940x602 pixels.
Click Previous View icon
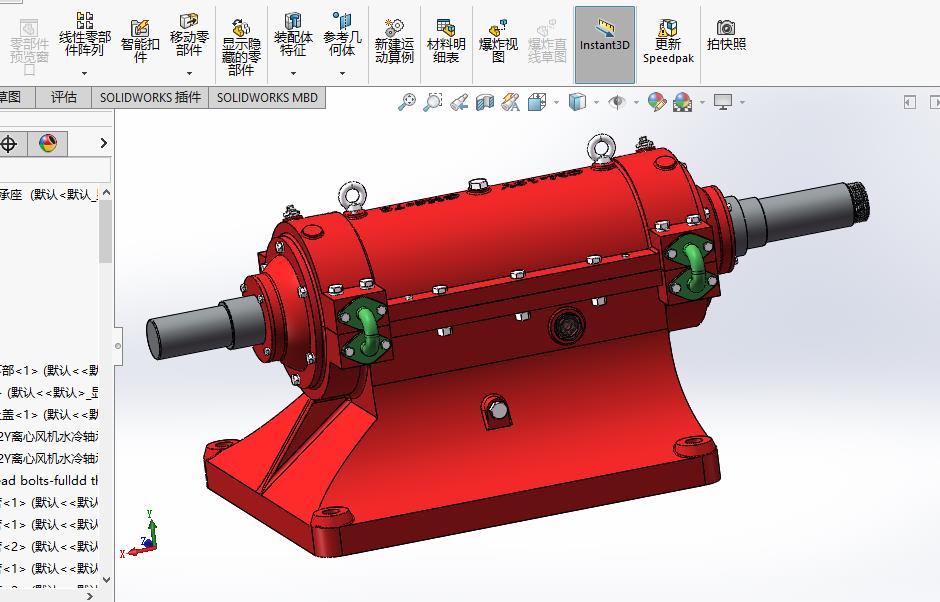coord(459,102)
